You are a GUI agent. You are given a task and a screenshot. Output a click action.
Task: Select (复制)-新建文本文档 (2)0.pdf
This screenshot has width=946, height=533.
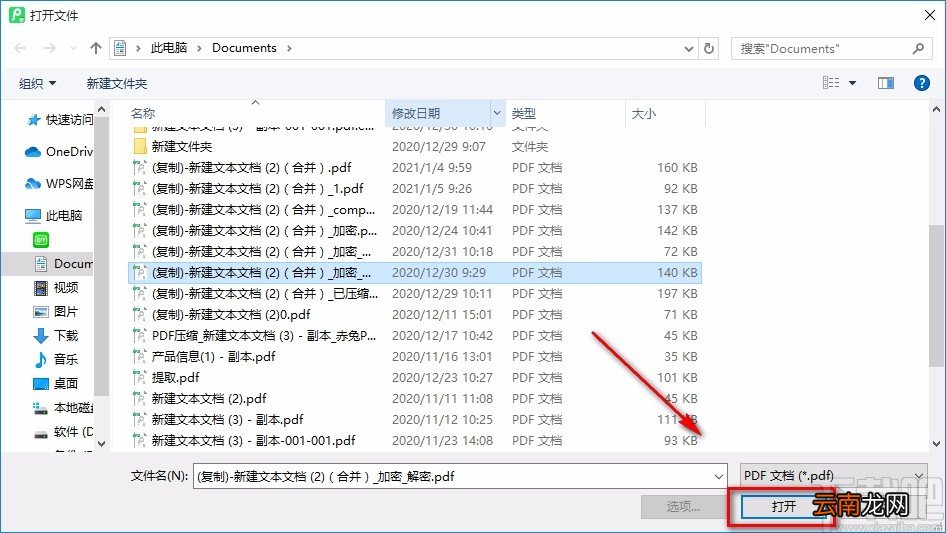415,314
